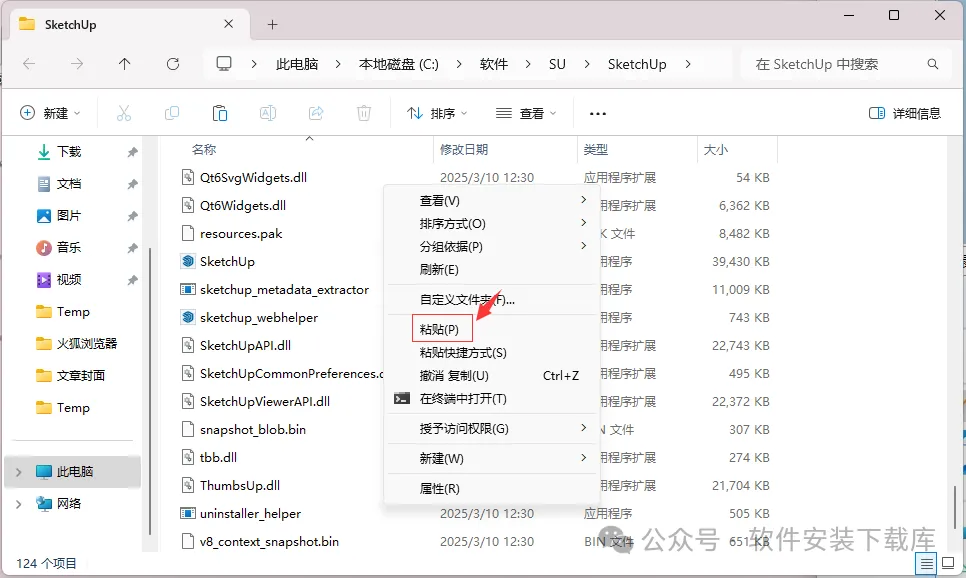The height and width of the screenshot is (578, 966).
Task: Expand 网络 in navigation pane
Action: click(18, 504)
